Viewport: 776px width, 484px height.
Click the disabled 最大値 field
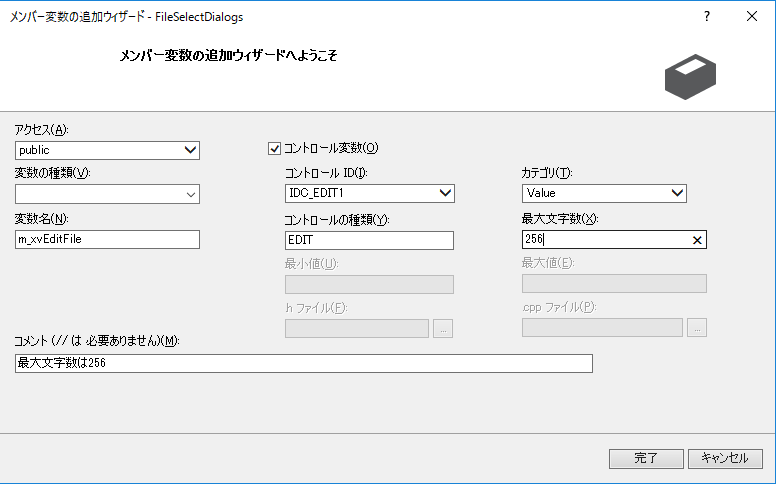(614, 284)
